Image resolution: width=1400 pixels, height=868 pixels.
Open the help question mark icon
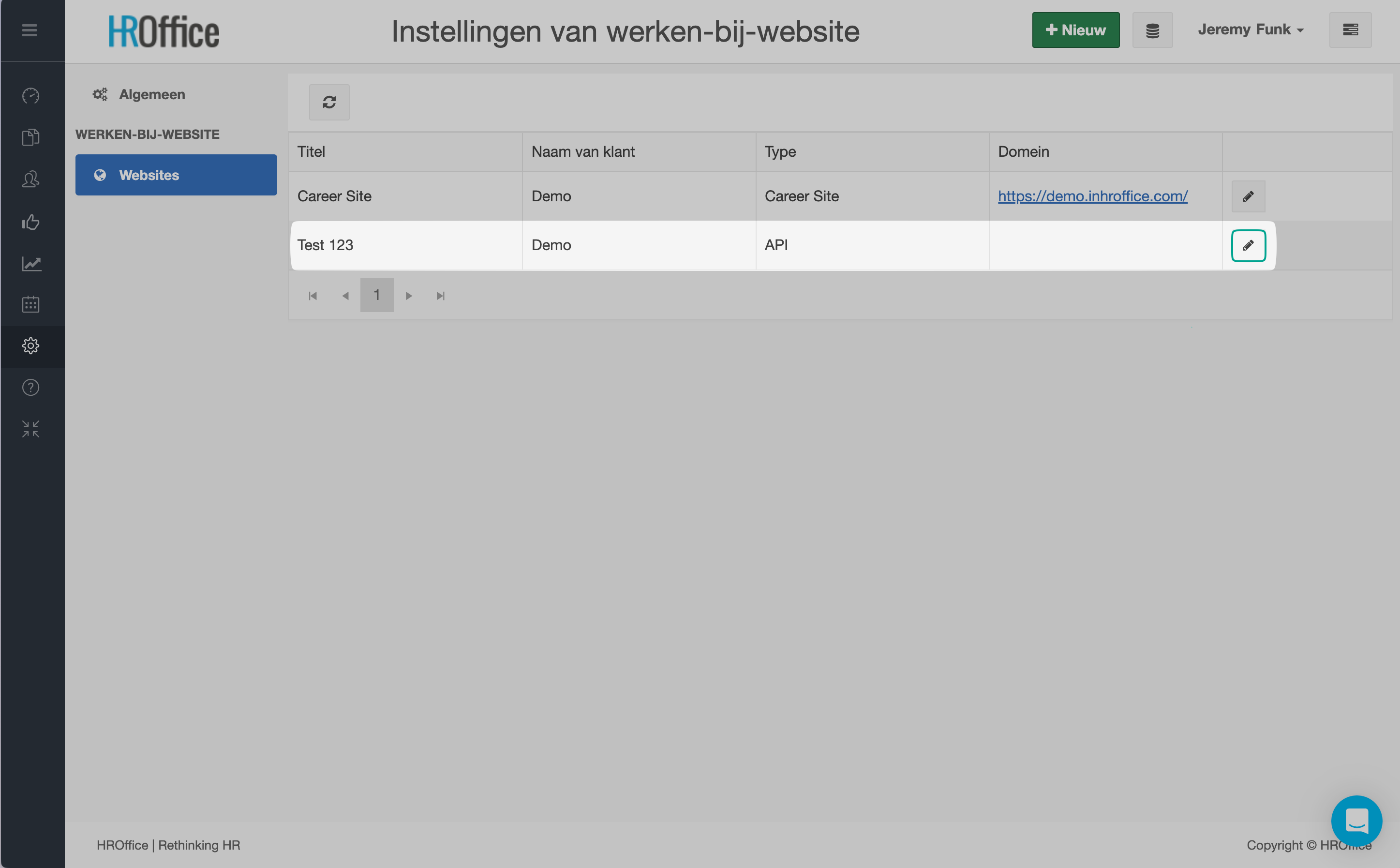(x=31, y=388)
